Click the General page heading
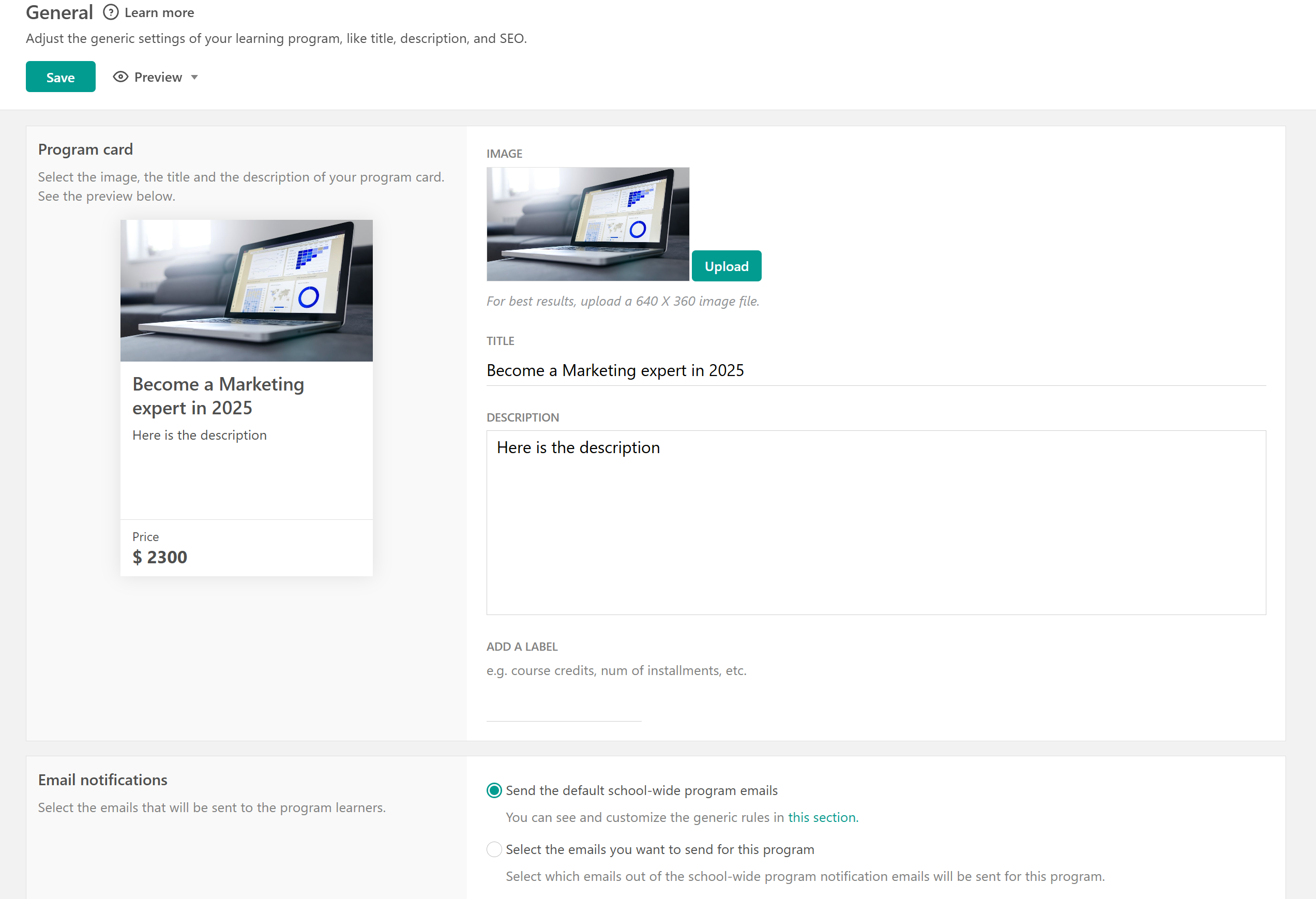Viewport: 1316px width, 899px height. pyautogui.click(x=59, y=12)
